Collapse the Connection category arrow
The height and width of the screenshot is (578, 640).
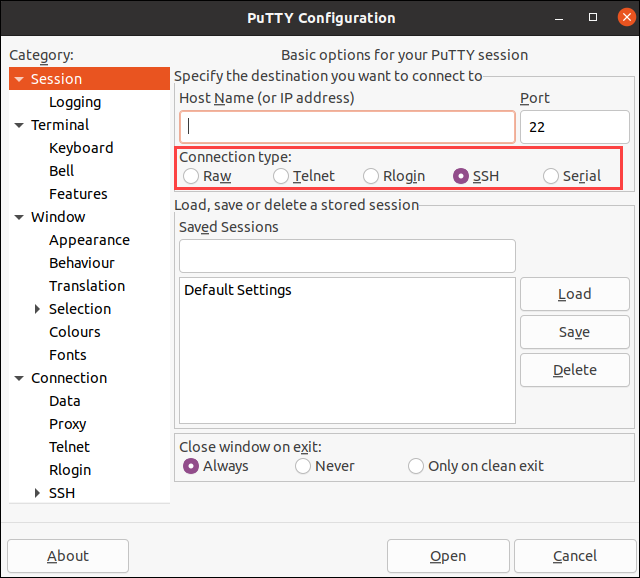pyautogui.click(x=19, y=378)
